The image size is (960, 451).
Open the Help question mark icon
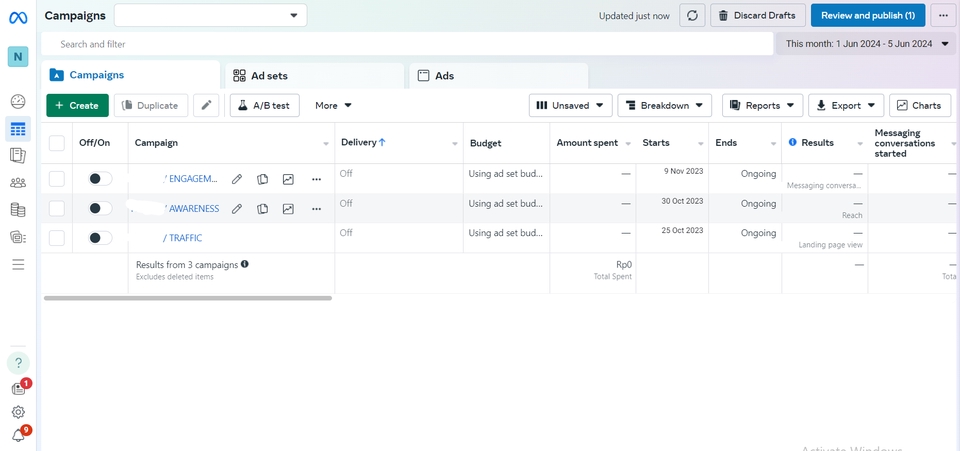(18, 363)
